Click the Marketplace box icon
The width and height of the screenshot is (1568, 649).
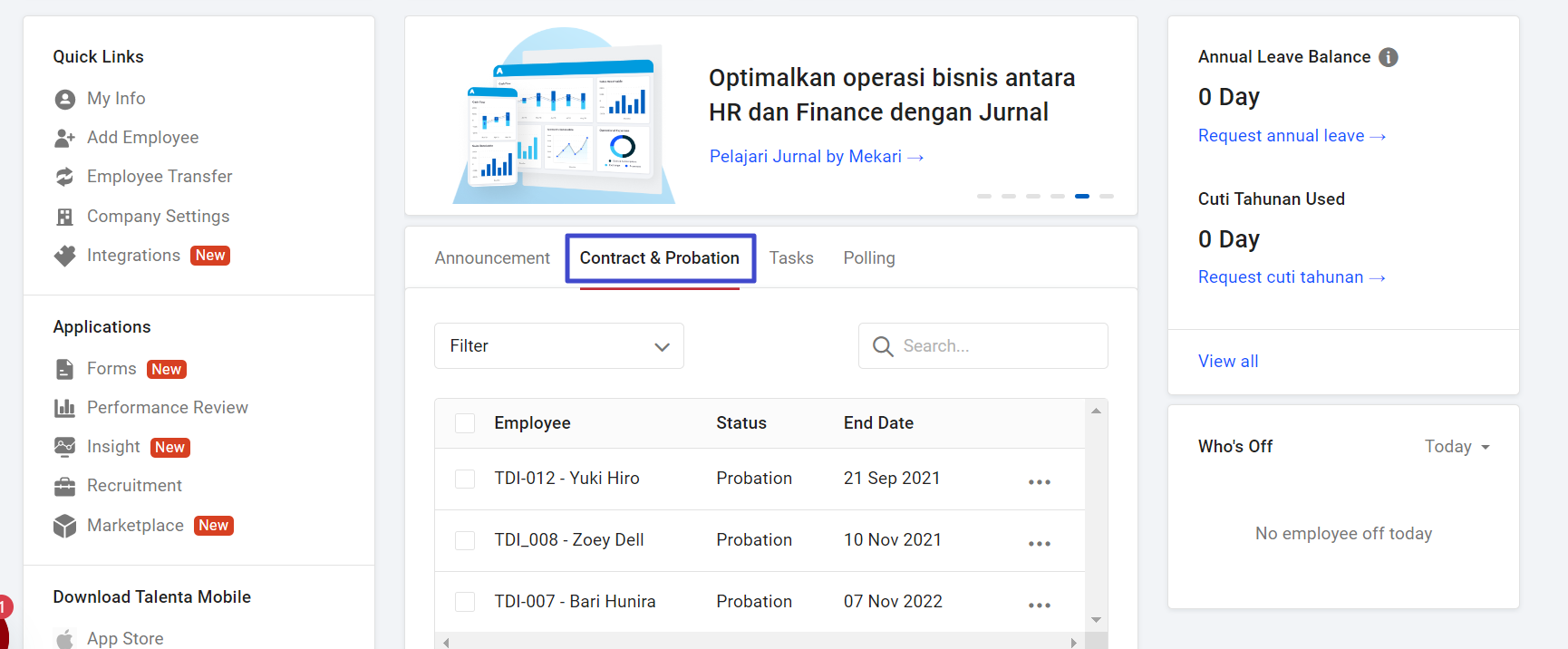64,526
